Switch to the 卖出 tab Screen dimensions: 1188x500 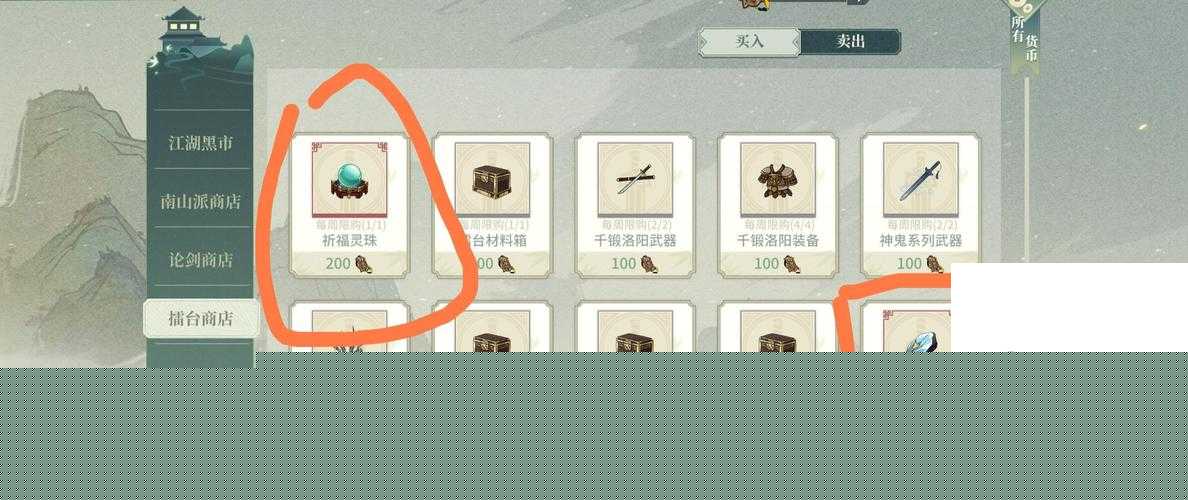point(850,42)
